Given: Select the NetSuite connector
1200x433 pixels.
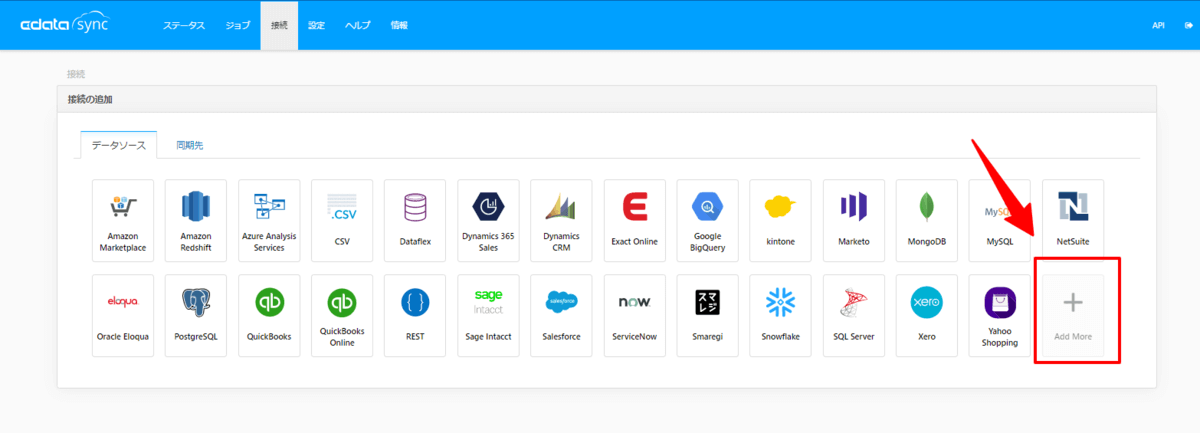Looking at the screenshot, I should pyautogui.click(x=1073, y=220).
